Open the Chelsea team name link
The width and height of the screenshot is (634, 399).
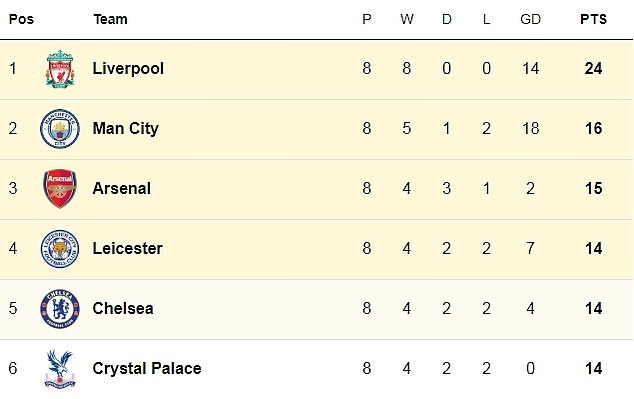(123, 308)
